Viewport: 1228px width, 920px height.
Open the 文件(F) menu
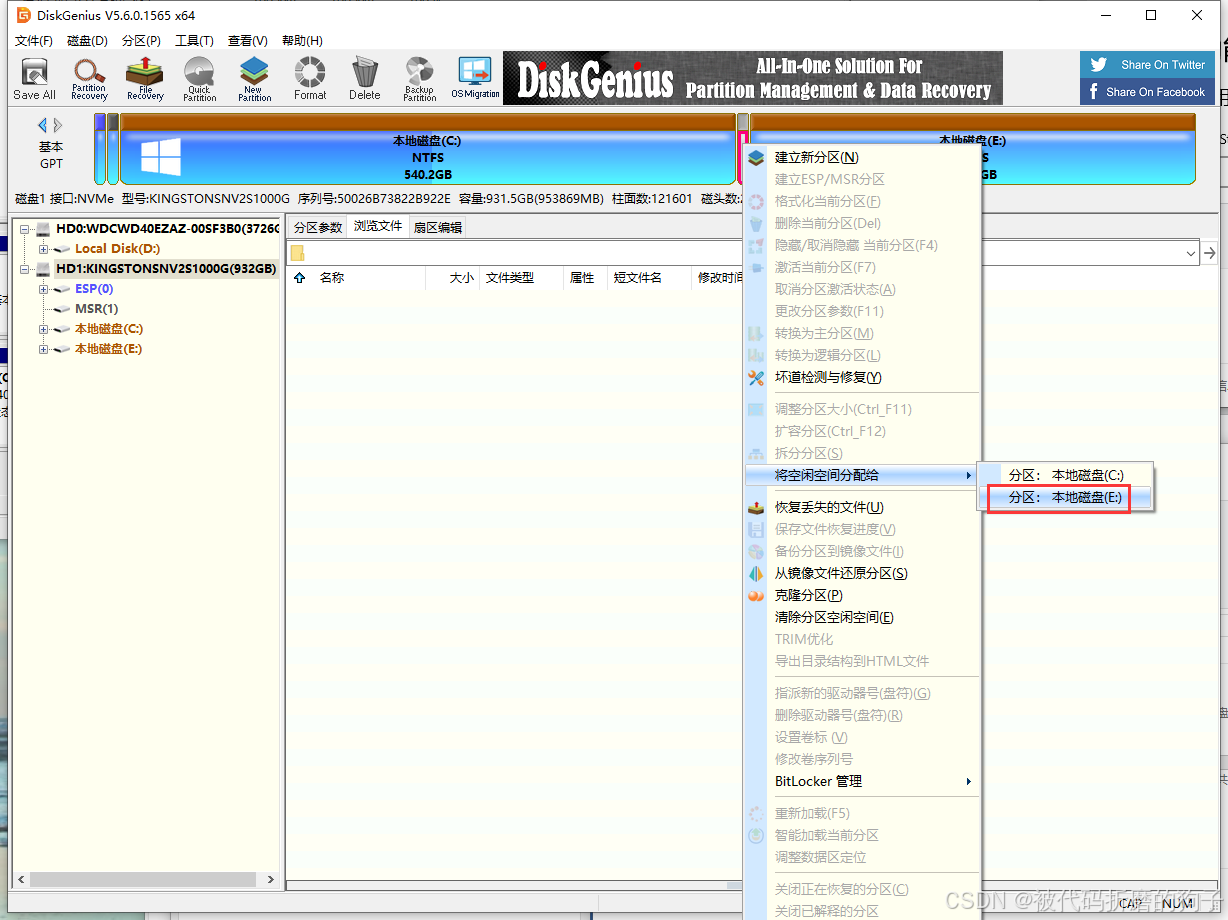(34, 41)
